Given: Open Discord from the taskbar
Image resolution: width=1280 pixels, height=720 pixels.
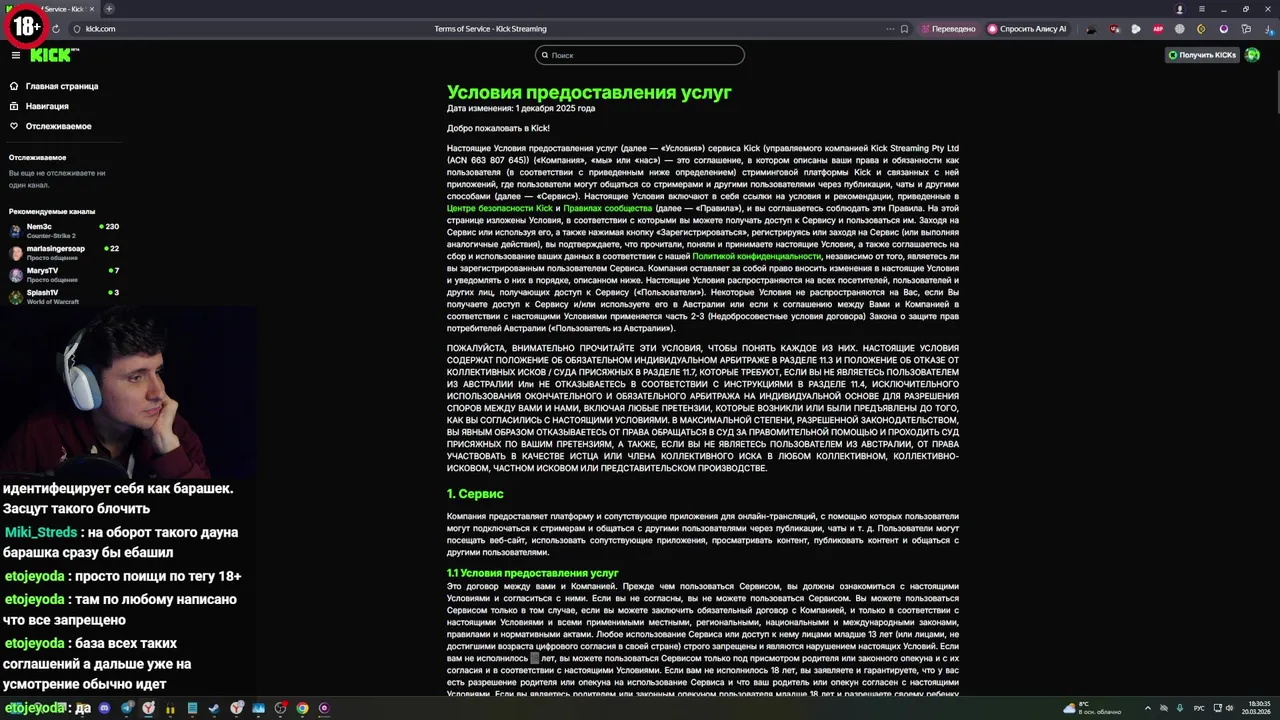Looking at the screenshot, I should 105,708.
